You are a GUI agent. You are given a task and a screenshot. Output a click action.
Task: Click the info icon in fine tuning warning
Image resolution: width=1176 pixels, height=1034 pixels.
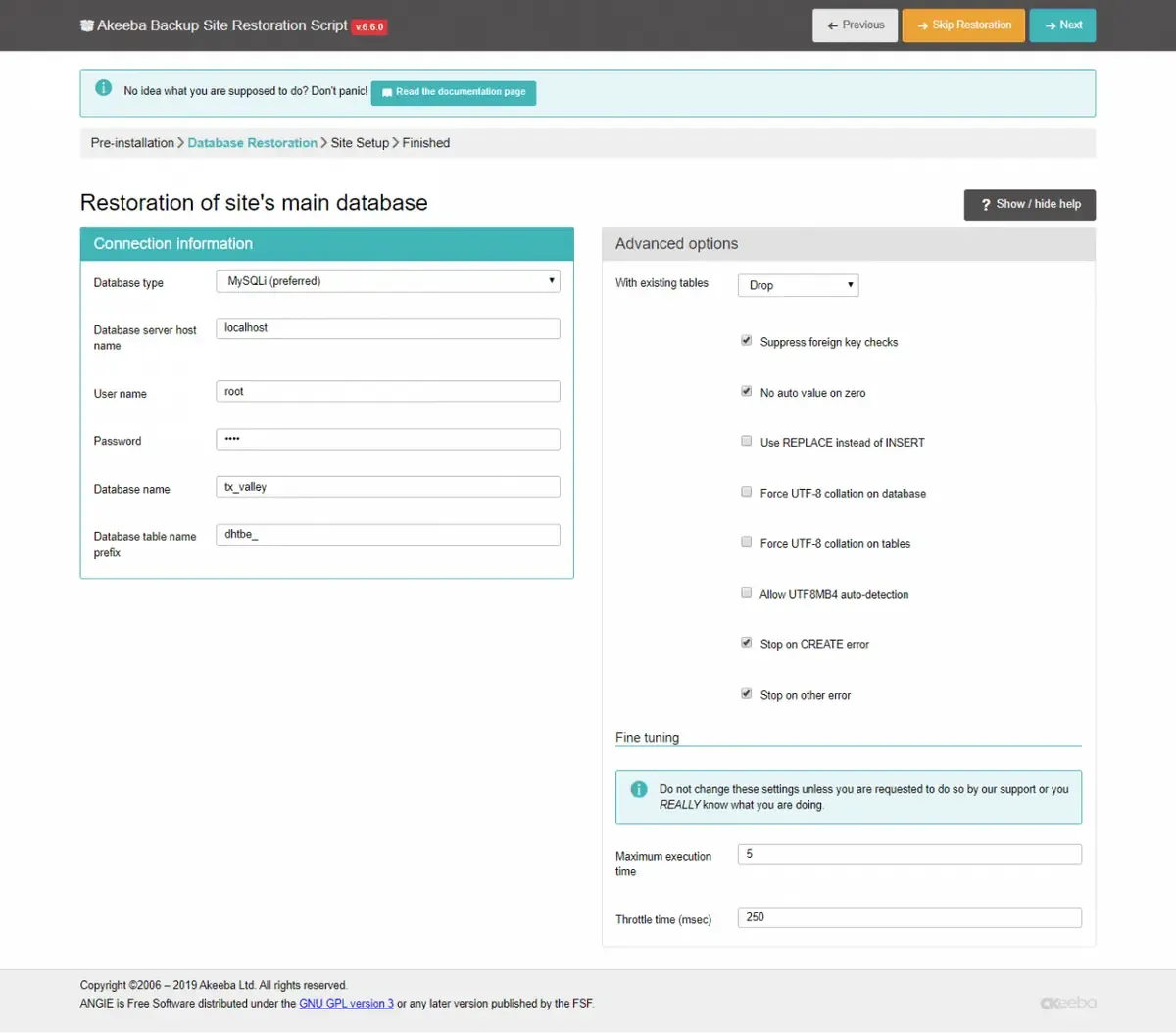point(639,789)
